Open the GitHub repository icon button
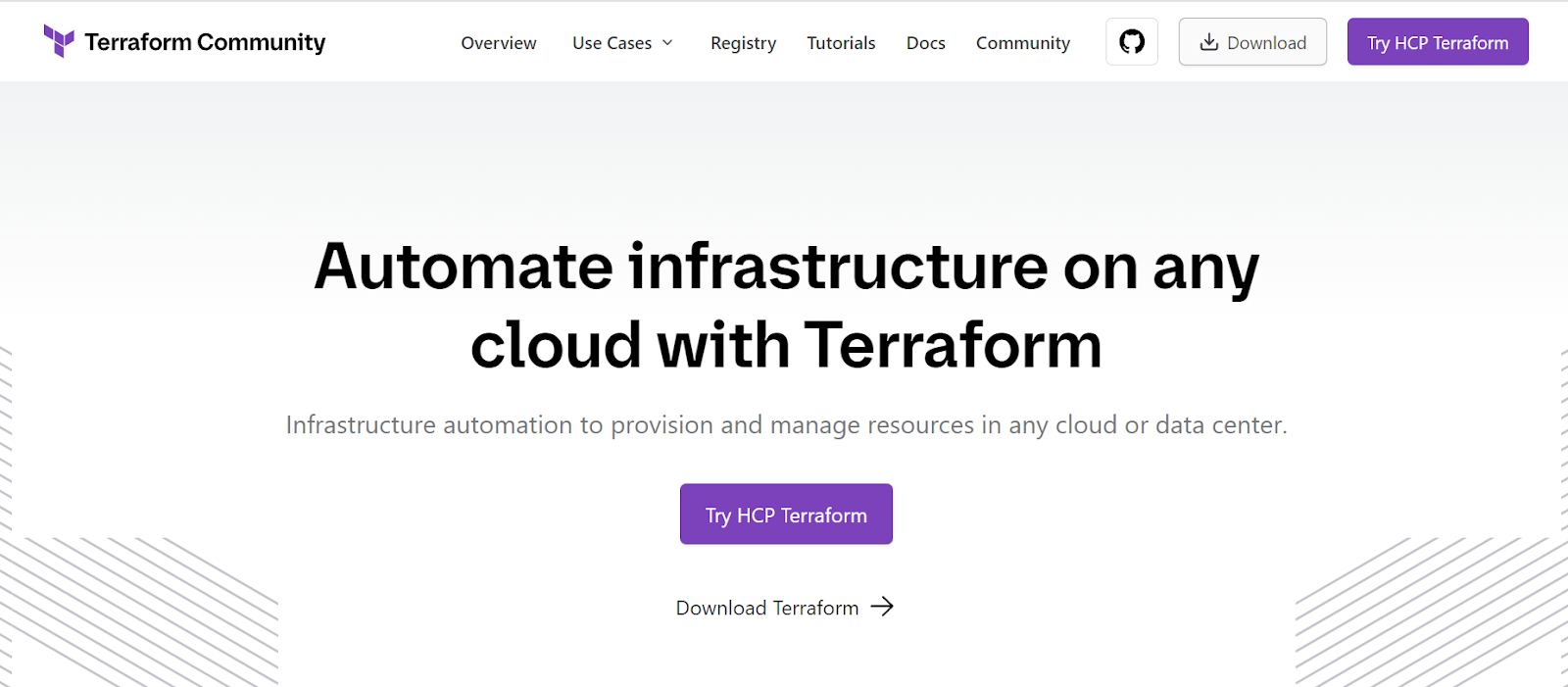Screen dimensions: 1568x687 click(x=1132, y=42)
